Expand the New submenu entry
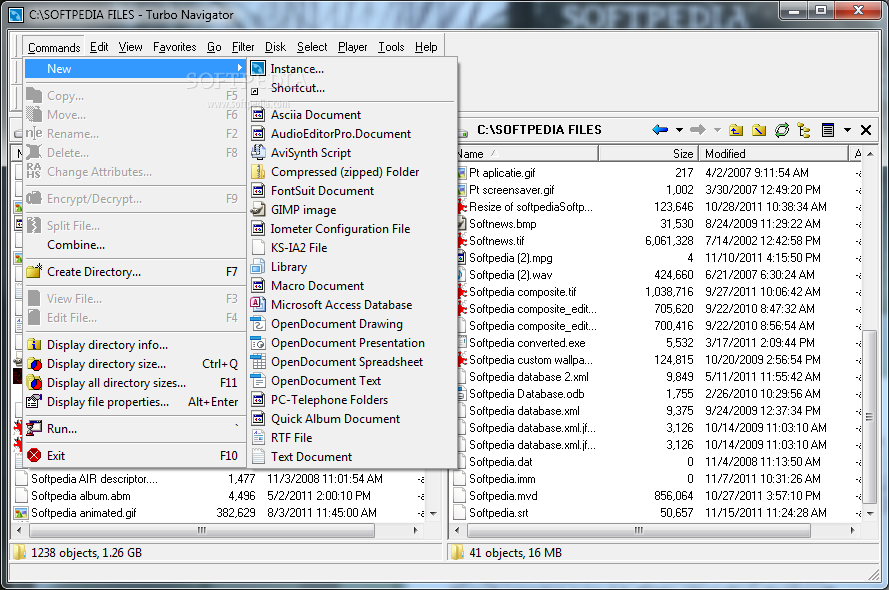889x590 pixels. click(135, 69)
